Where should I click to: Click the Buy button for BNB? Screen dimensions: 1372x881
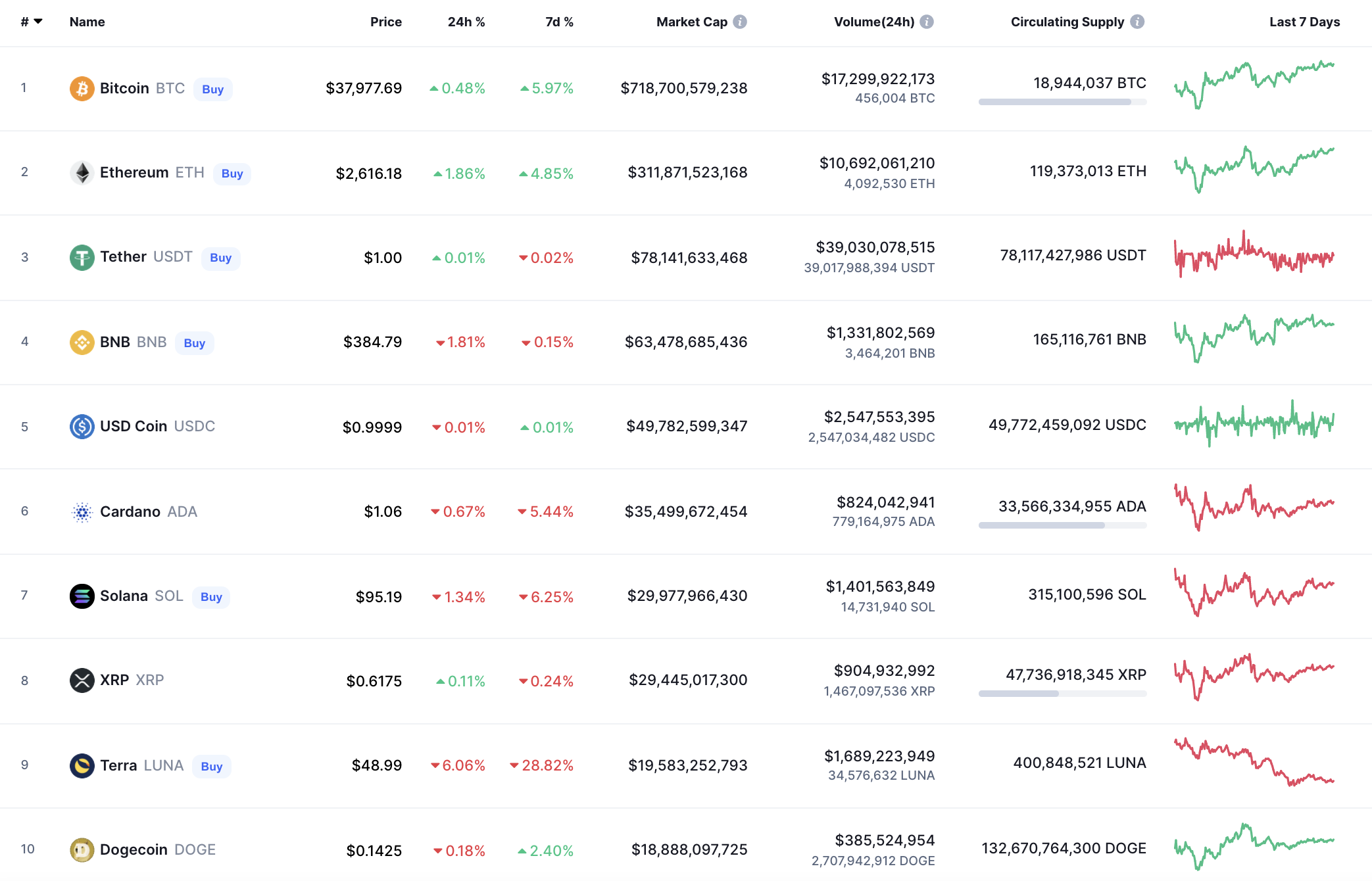[x=194, y=343]
